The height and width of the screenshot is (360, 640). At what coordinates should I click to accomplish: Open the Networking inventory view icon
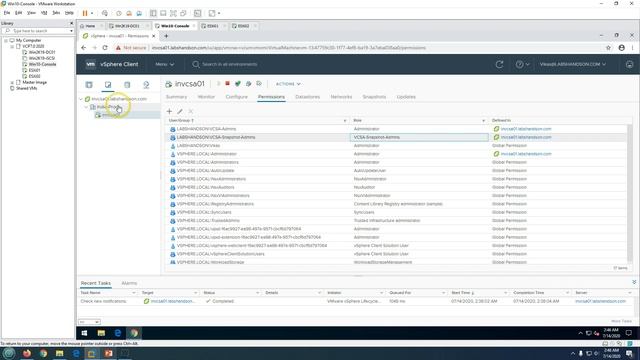[146, 85]
